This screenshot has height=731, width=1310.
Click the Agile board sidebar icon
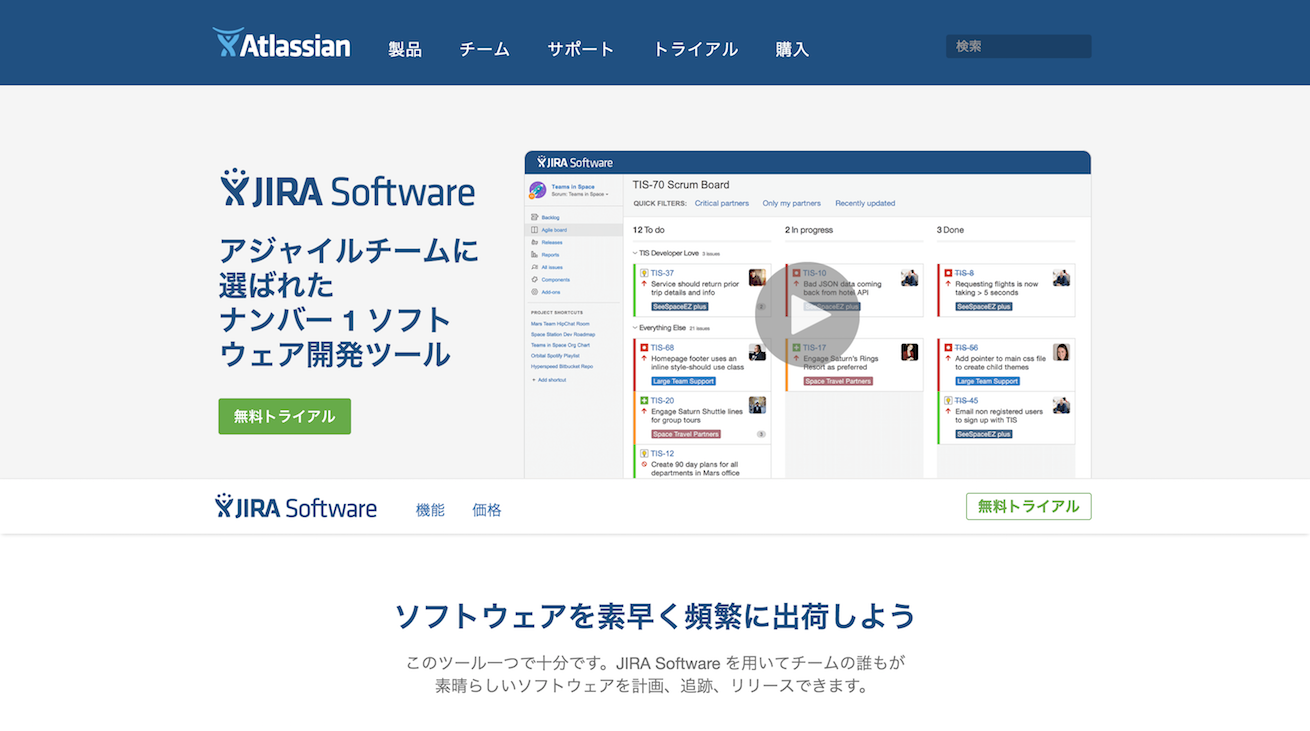535,230
